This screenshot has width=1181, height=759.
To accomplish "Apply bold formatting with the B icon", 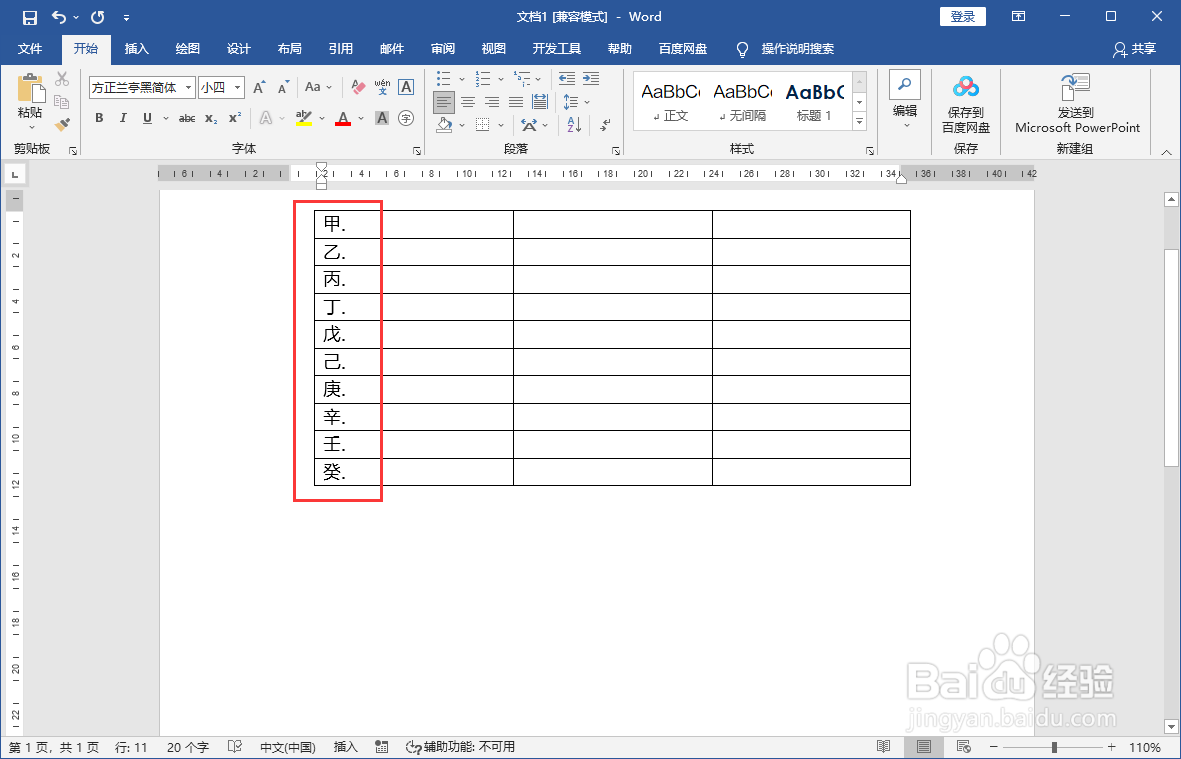I will coord(98,118).
